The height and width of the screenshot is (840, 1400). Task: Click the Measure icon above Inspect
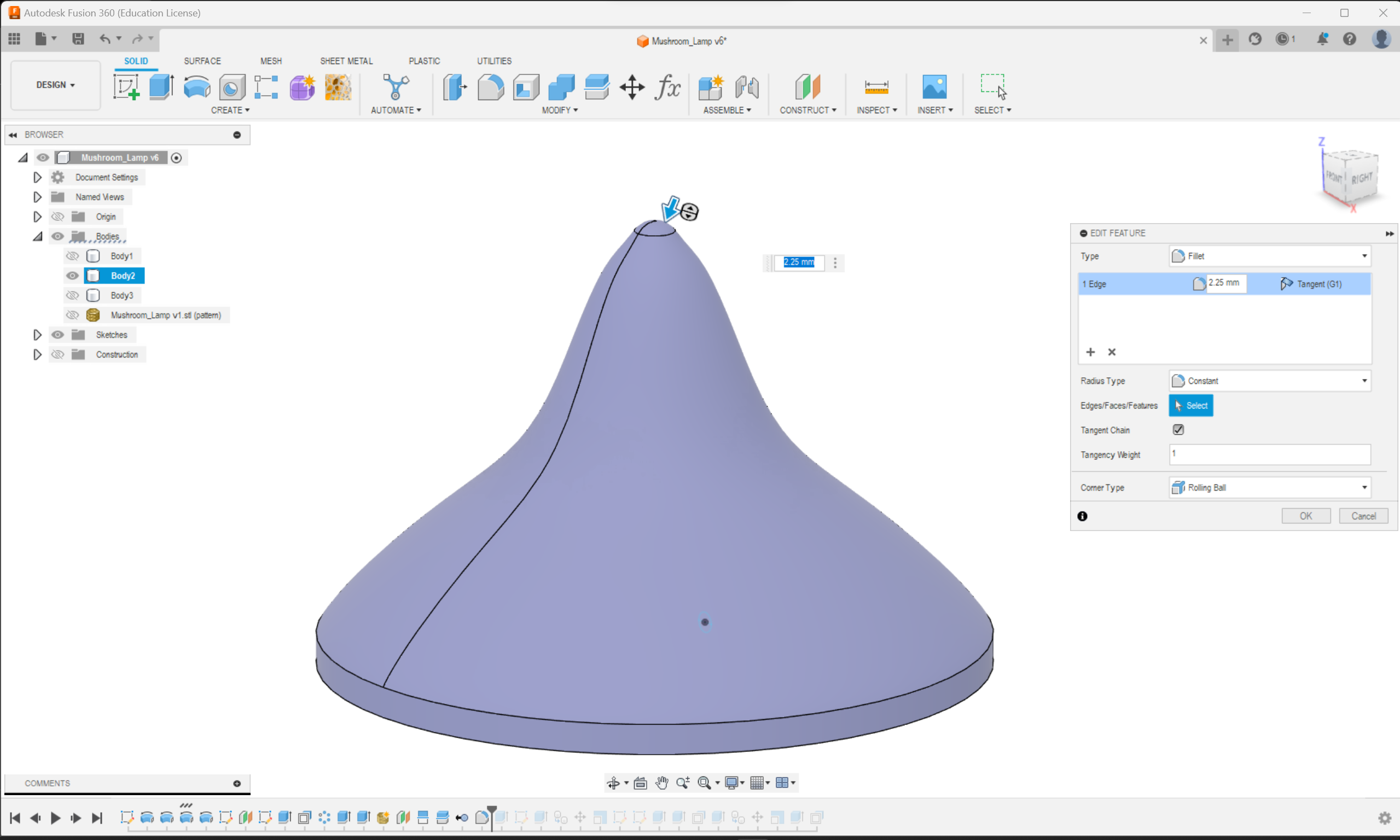tap(876, 87)
